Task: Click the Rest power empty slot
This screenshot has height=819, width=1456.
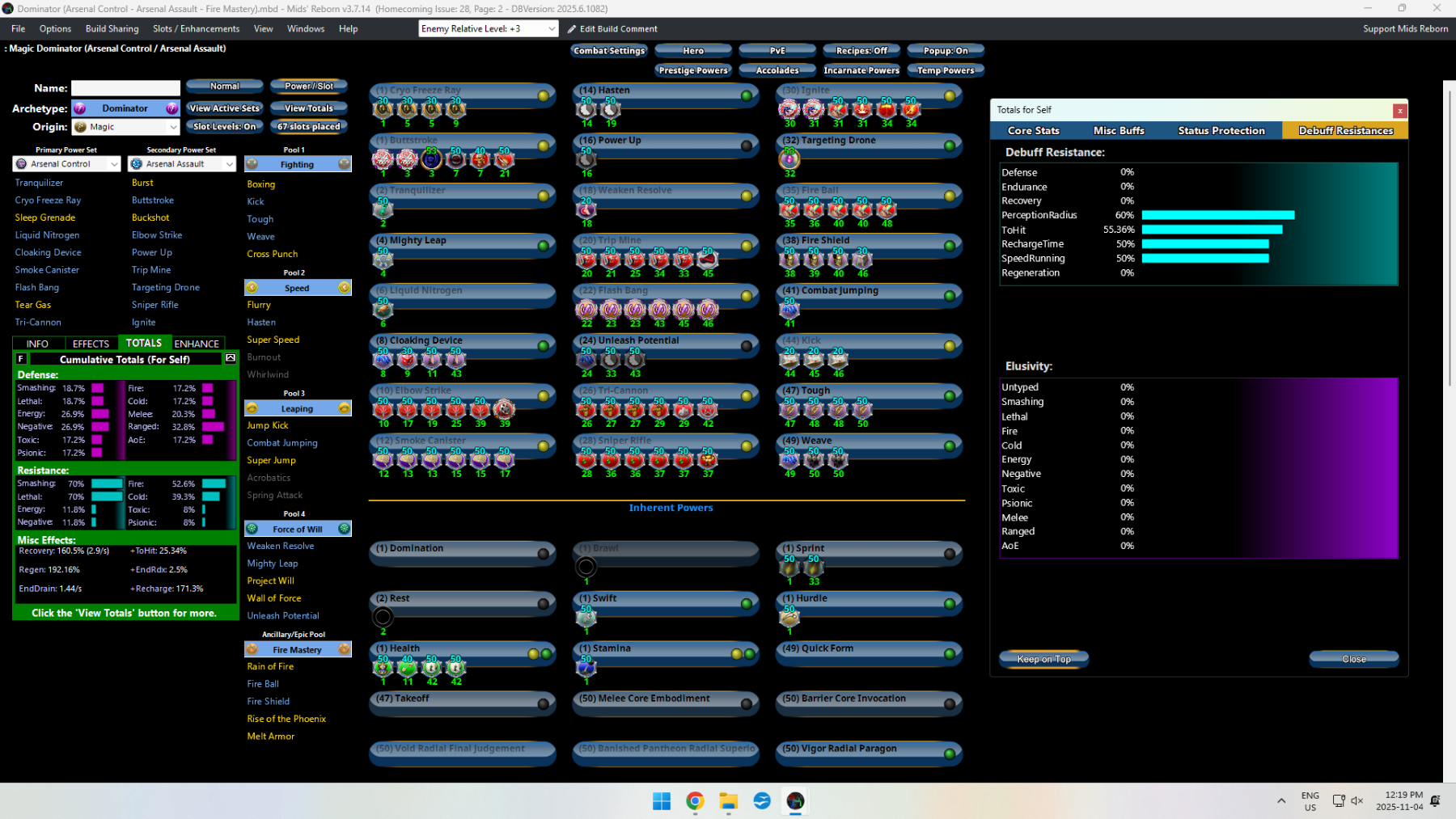Action: click(x=383, y=618)
